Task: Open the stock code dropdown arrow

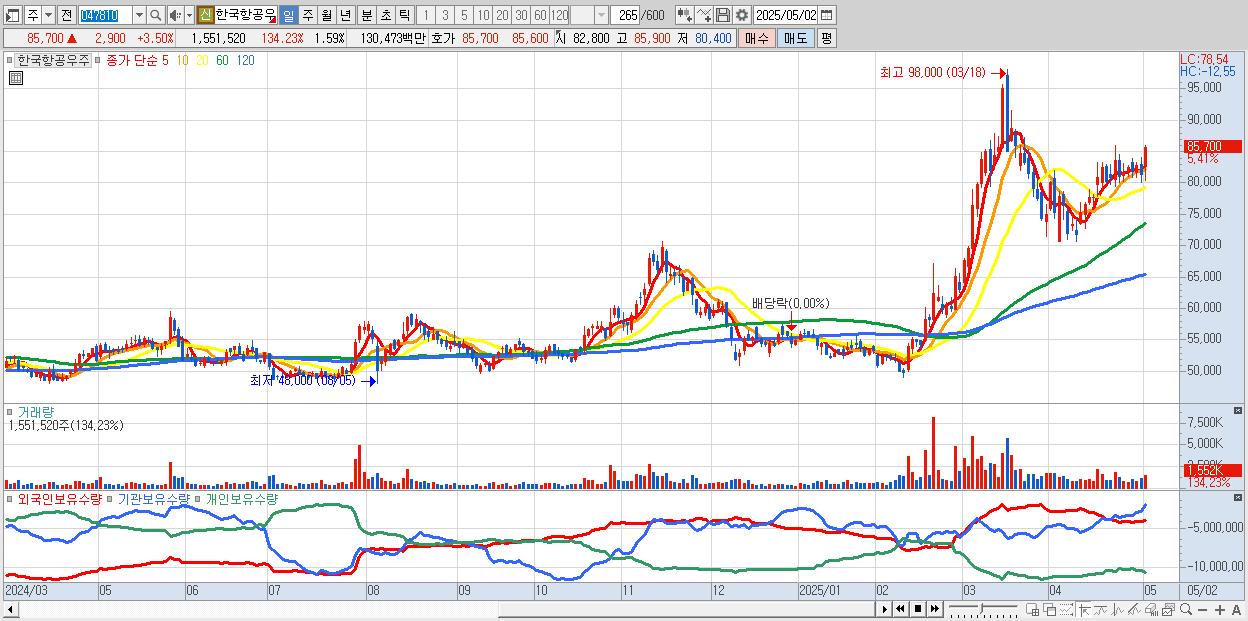Action: (139, 16)
